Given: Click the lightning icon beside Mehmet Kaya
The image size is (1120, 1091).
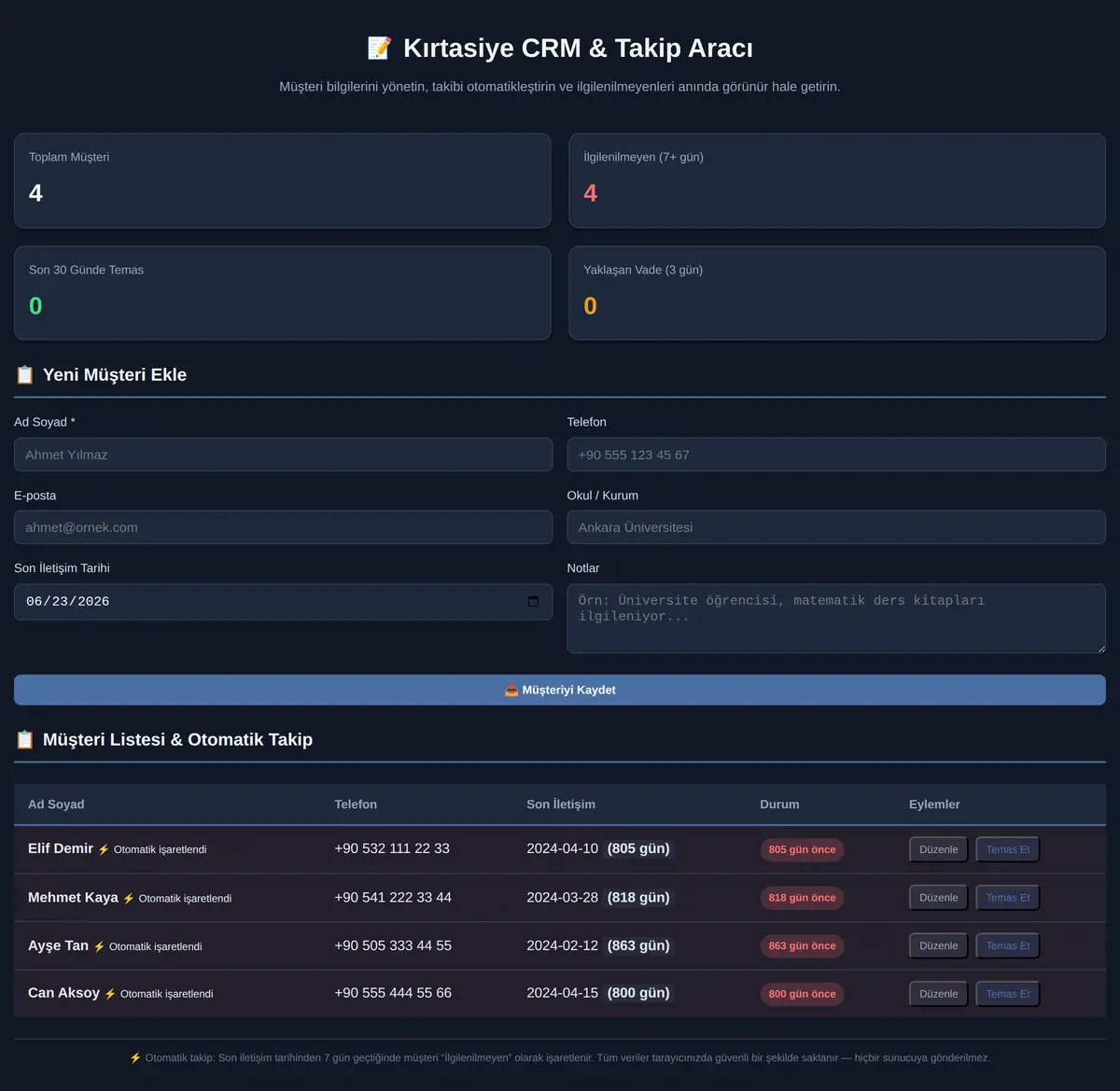Looking at the screenshot, I should coord(129,898).
